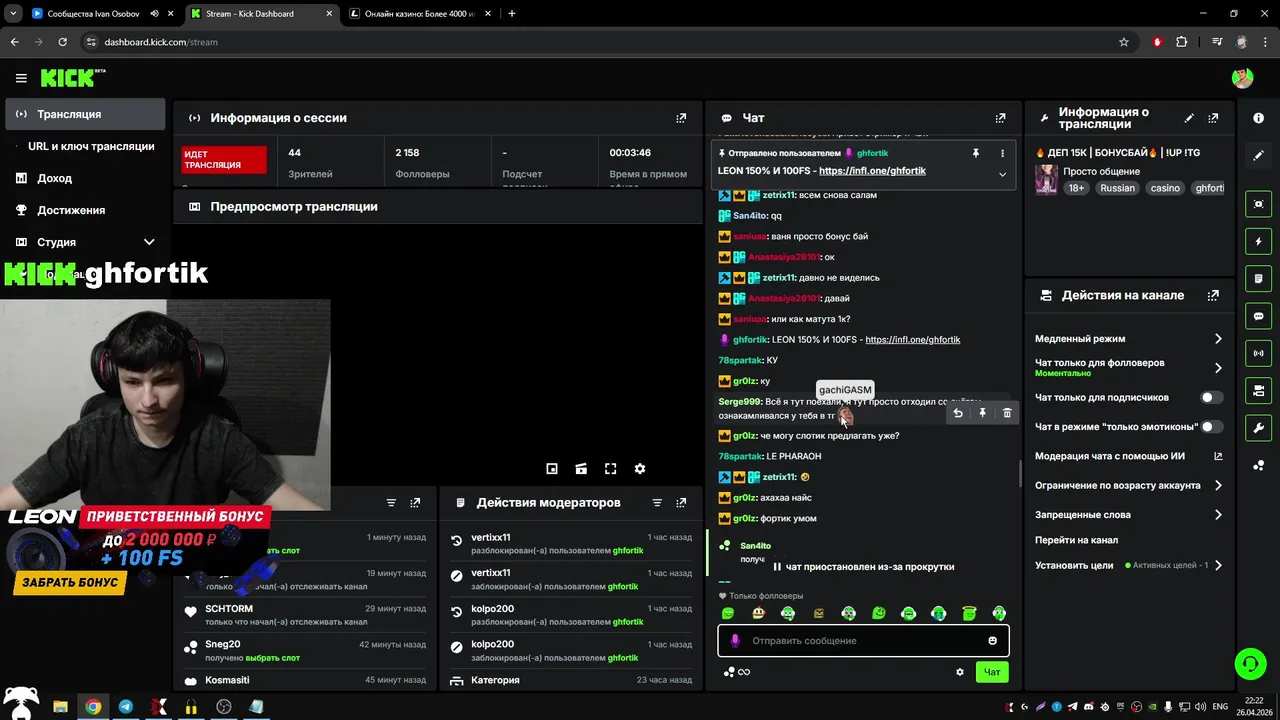1280x720 pixels.
Task: Open the Достижения sidebar section
Action: tap(85, 210)
